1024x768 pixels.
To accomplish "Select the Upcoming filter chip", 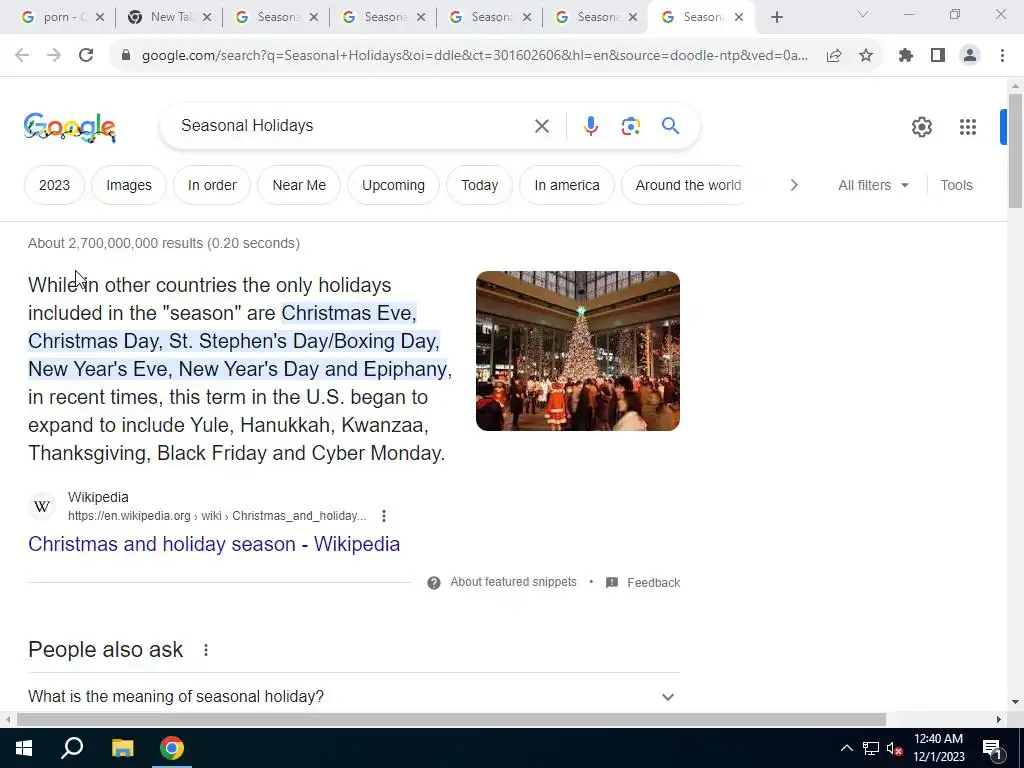I will [x=393, y=185].
